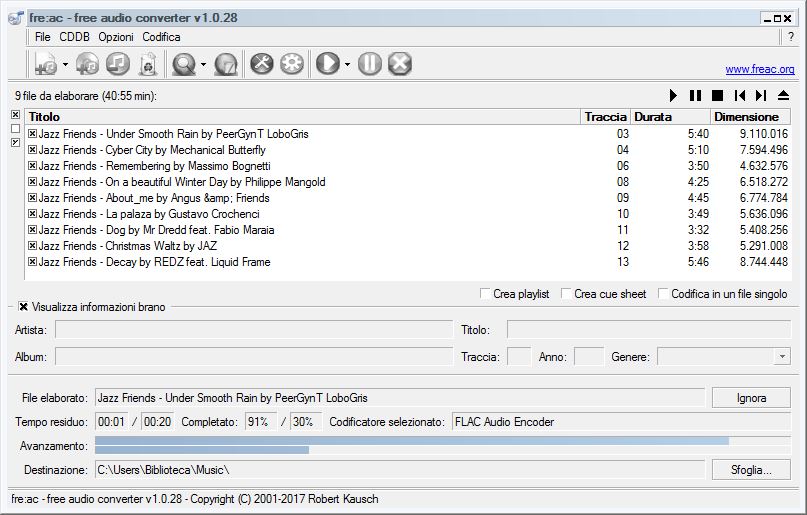Click the music note remove-track toolbar icon

point(118,64)
